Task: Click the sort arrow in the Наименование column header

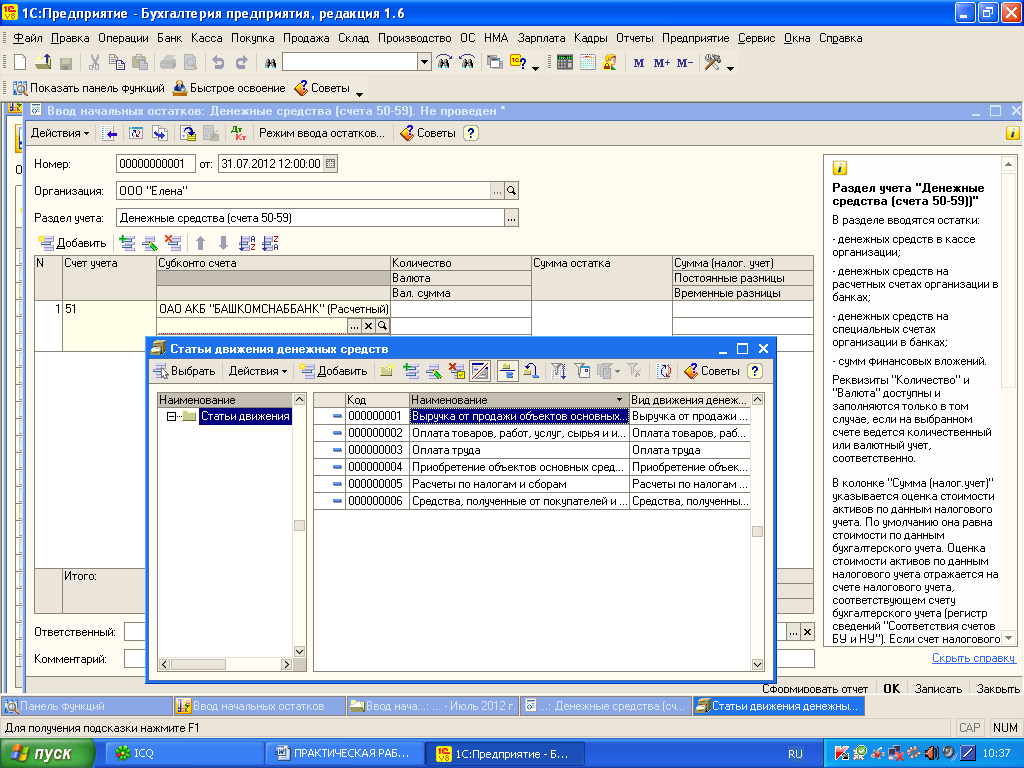Action: 619,400
